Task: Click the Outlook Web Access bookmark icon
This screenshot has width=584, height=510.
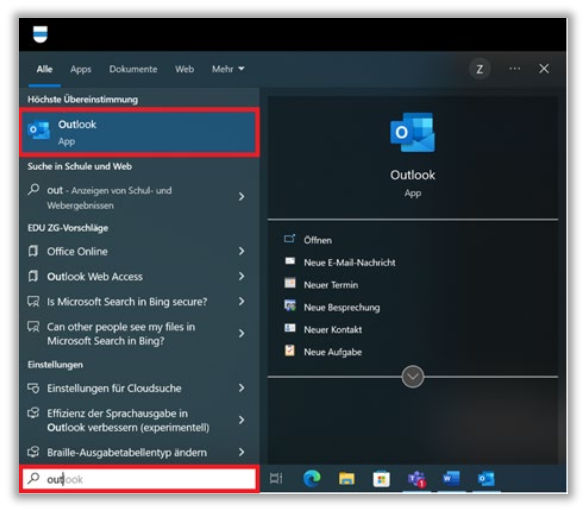Action: 33,276
